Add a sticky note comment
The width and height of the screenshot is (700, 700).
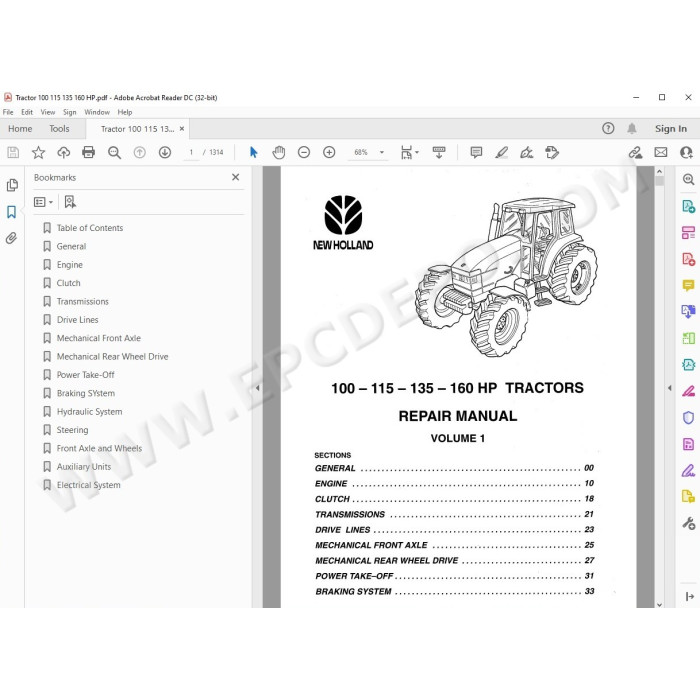click(x=476, y=153)
